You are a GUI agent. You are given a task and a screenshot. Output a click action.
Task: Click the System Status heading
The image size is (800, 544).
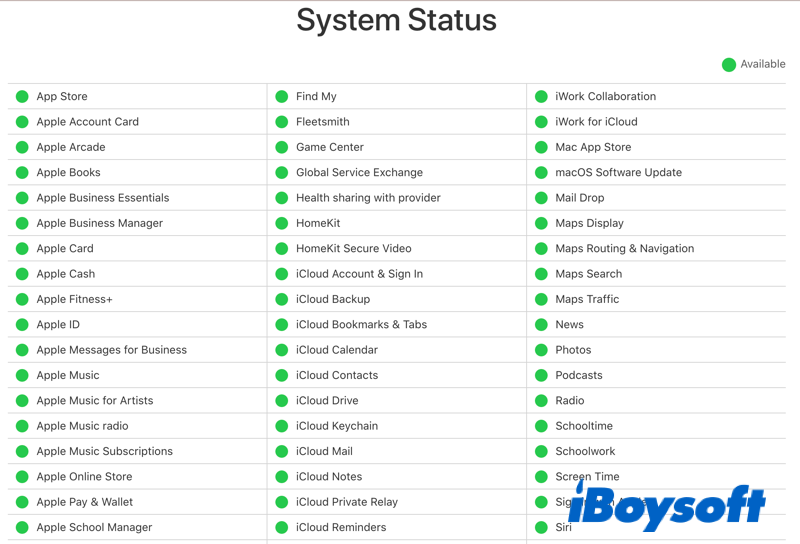(396, 20)
